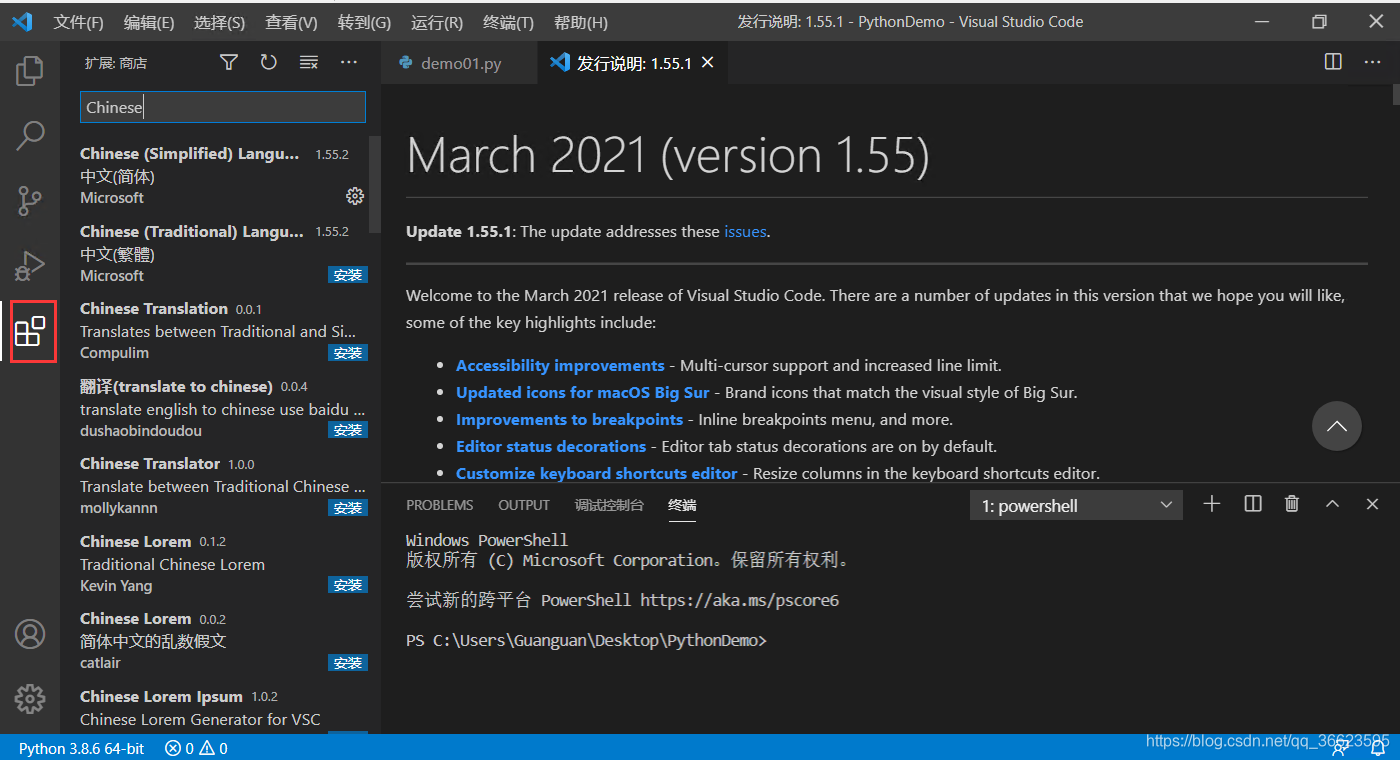Open gear menu for Chinese (Simplified) extension

pyautogui.click(x=355, y=196)
